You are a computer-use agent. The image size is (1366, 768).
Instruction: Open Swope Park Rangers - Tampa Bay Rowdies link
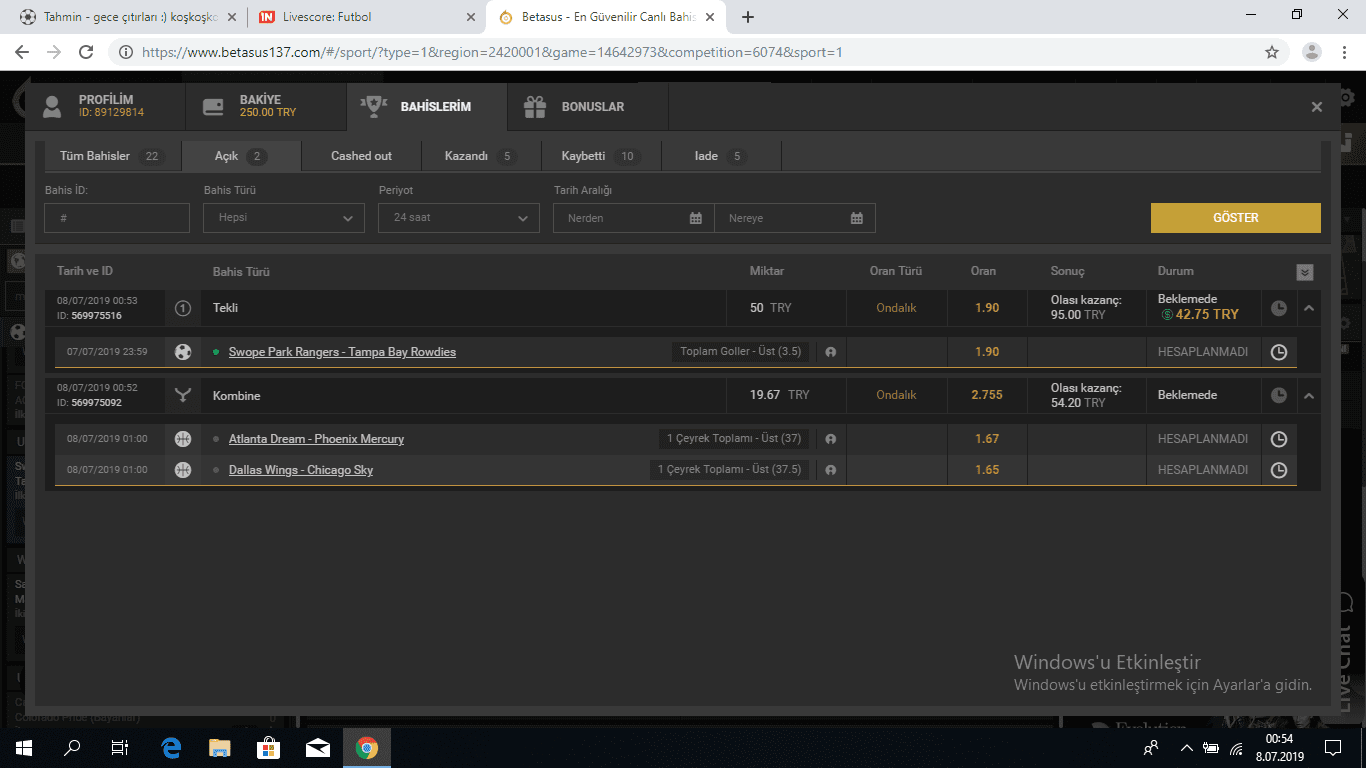pos(342,352)
